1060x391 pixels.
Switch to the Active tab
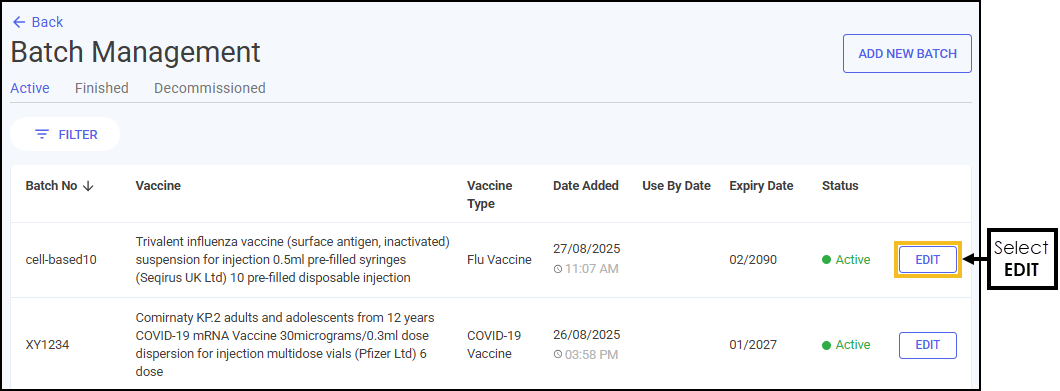pyautogui.click(x=30, y=88)
